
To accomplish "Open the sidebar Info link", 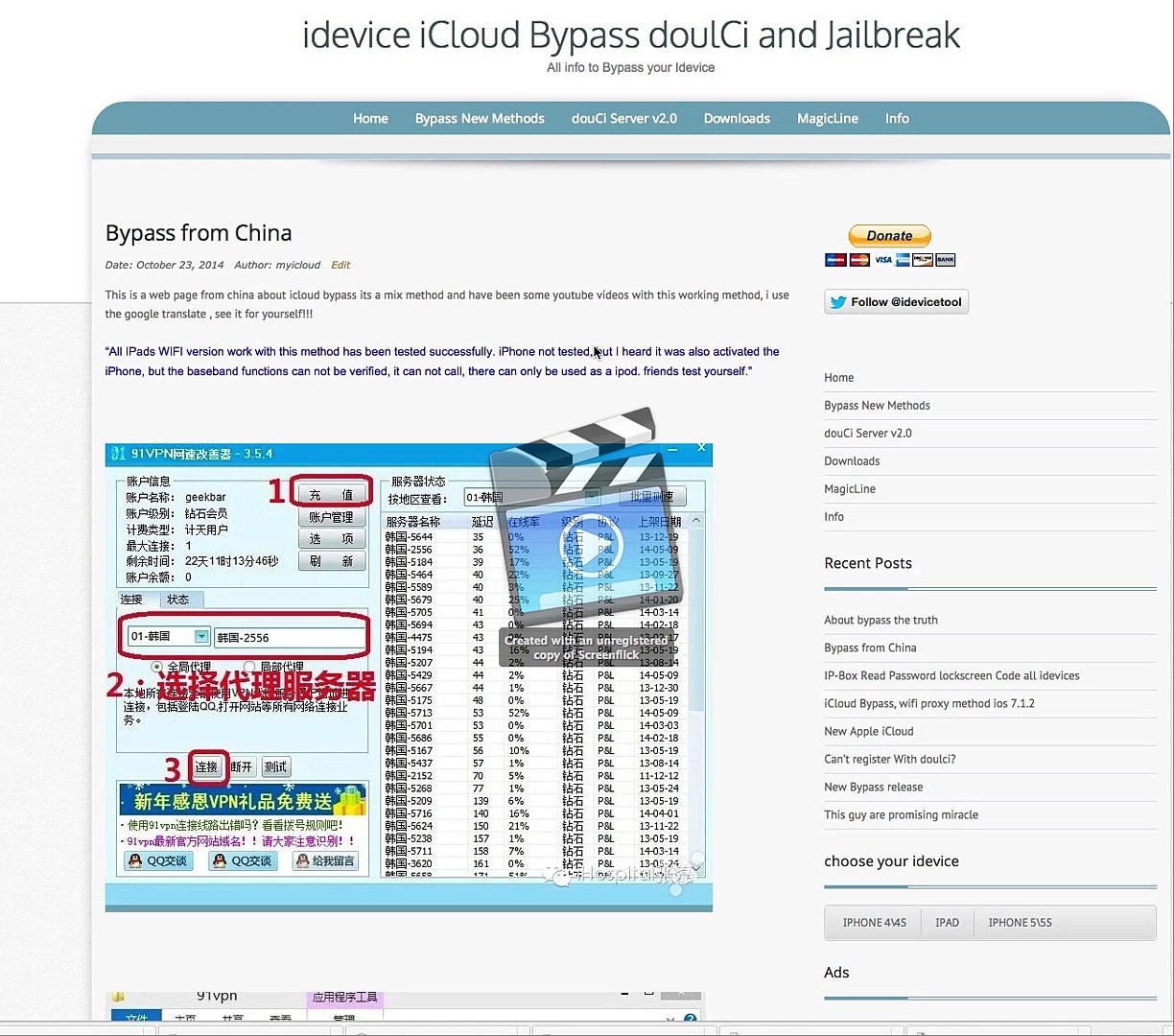I will [x=834, y=517].
